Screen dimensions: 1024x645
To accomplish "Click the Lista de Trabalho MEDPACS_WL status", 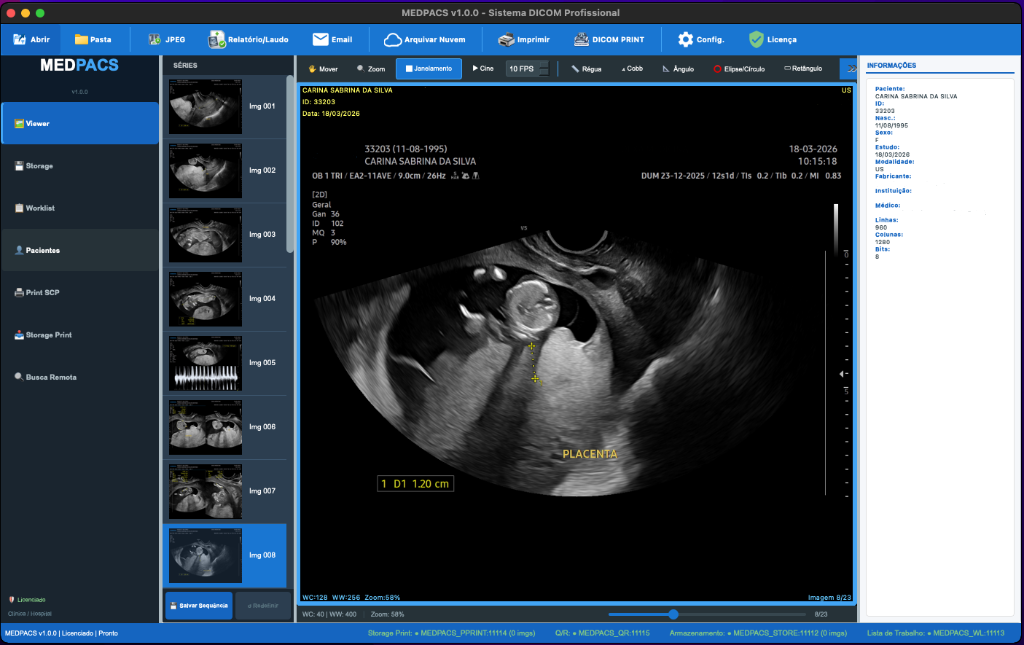I will (936, 633).
